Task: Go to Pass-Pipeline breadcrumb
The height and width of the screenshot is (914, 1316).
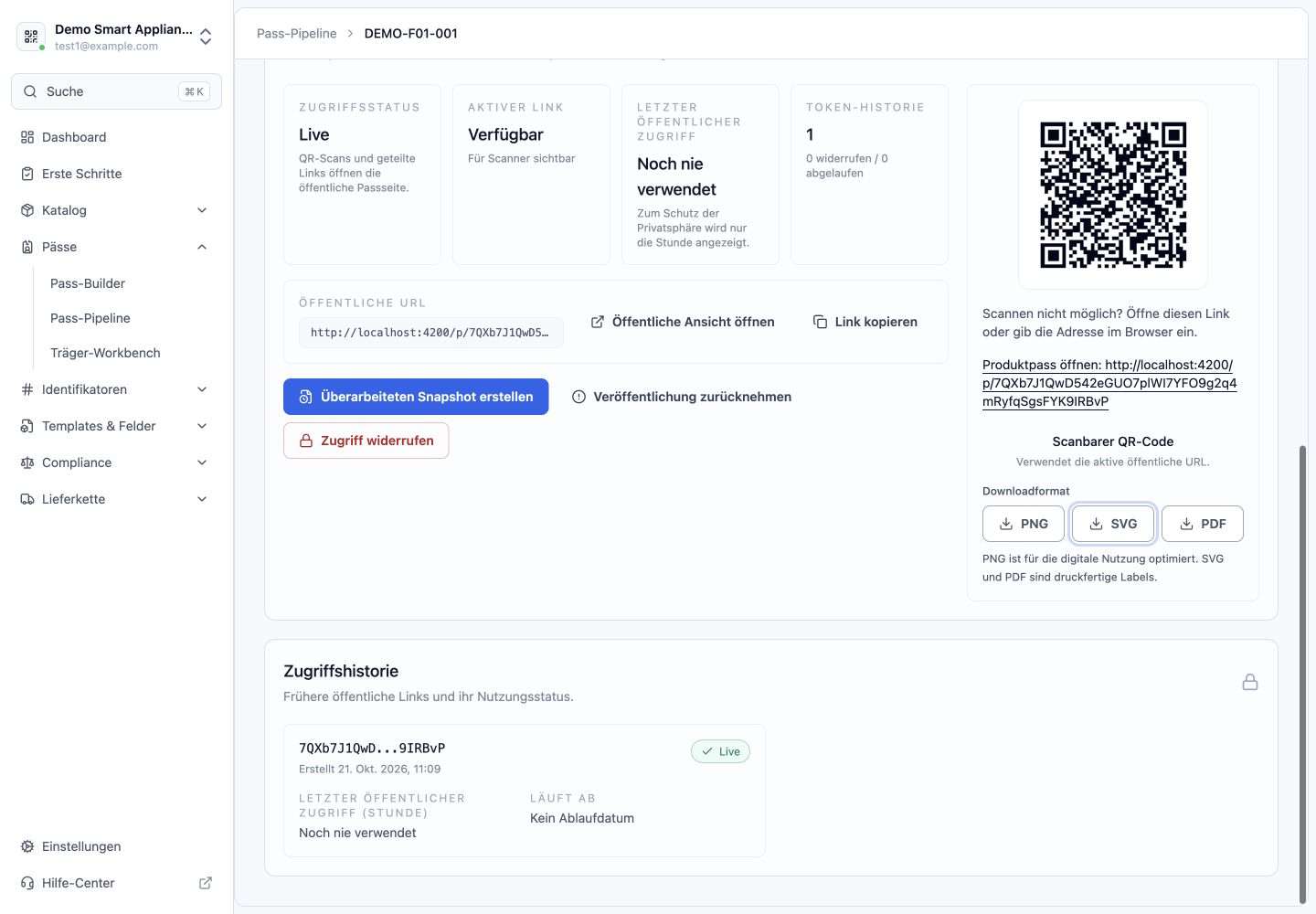Action: coord(297,34)
